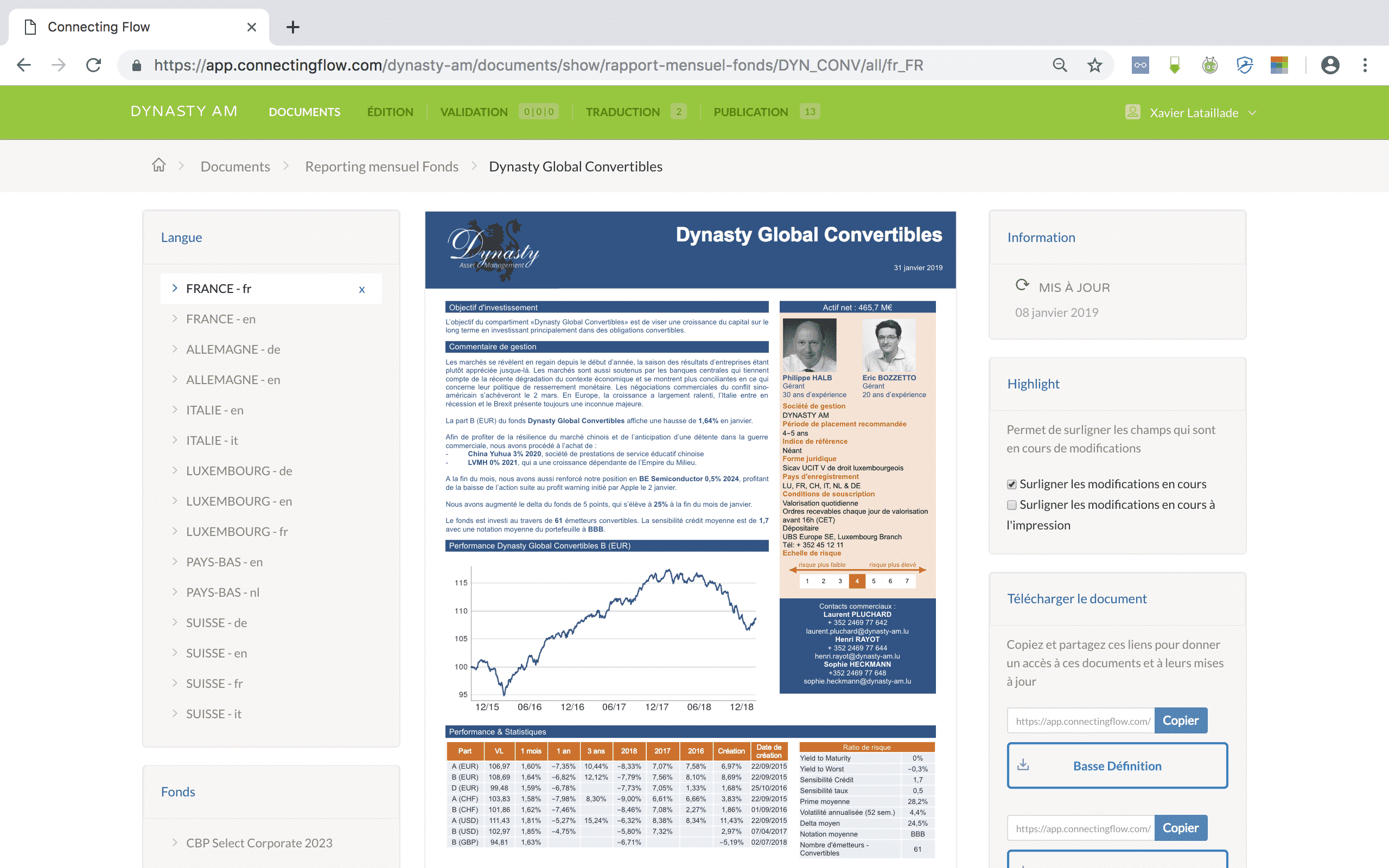Expand the LUXEMBOURG - fr chevron

[175, 532]
